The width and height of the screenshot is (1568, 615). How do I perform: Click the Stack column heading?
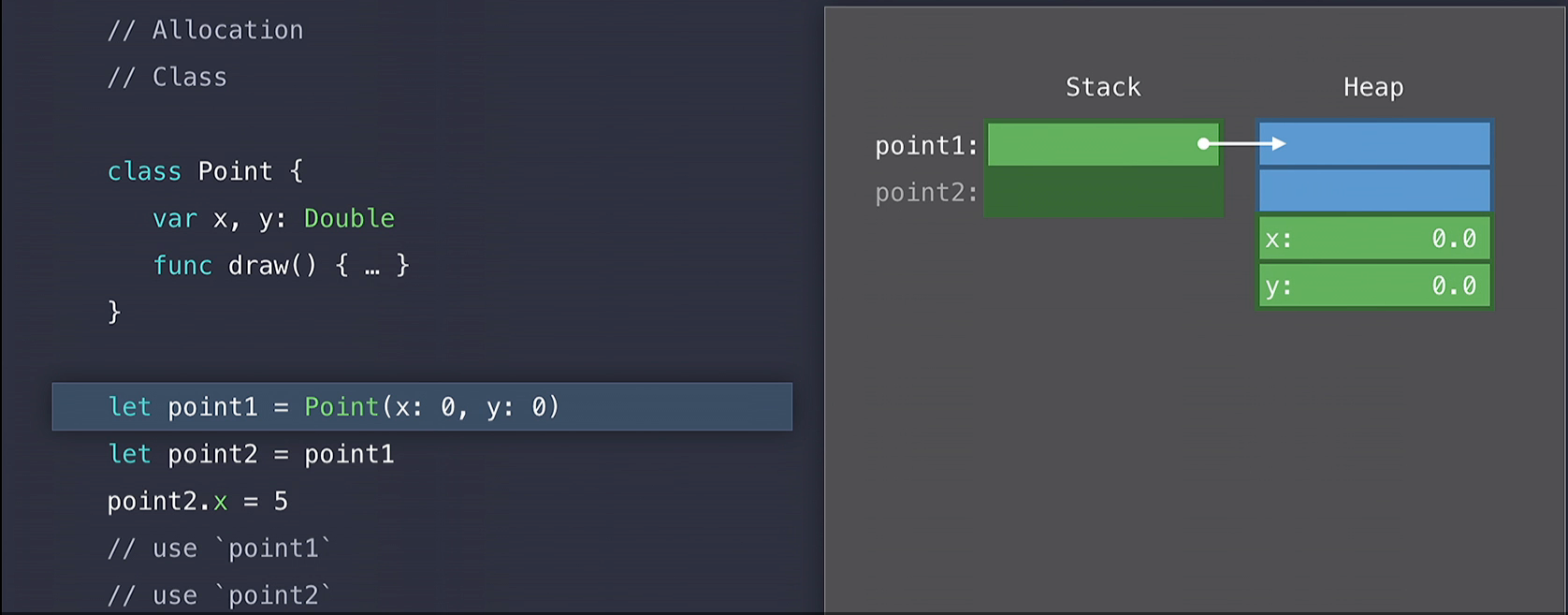(1103, 87)
